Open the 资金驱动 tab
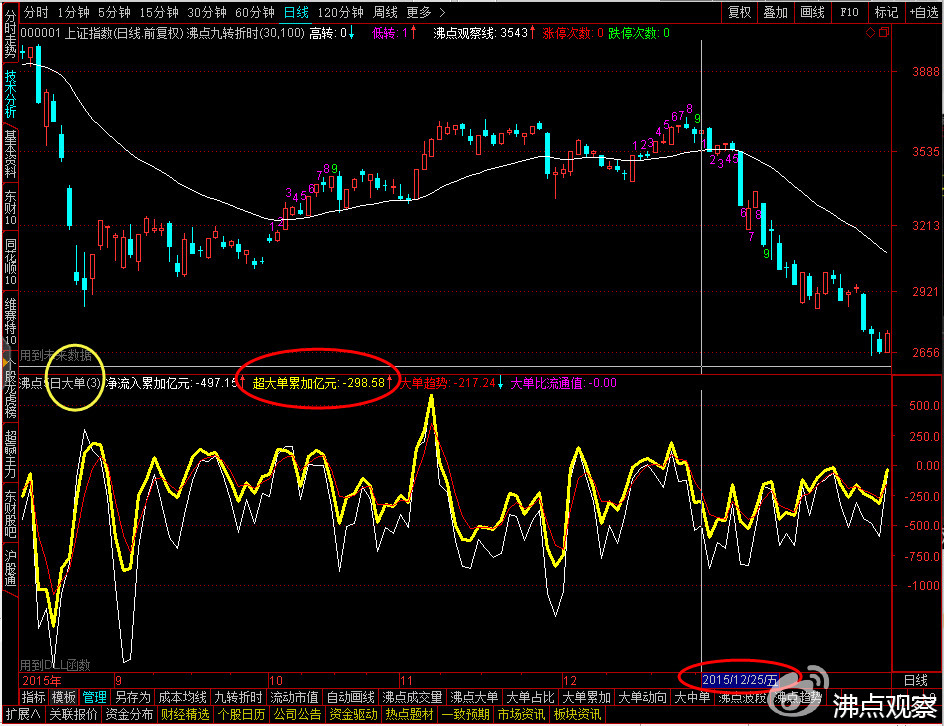Viewport: 944px width, 726px height. pos(353,715)
